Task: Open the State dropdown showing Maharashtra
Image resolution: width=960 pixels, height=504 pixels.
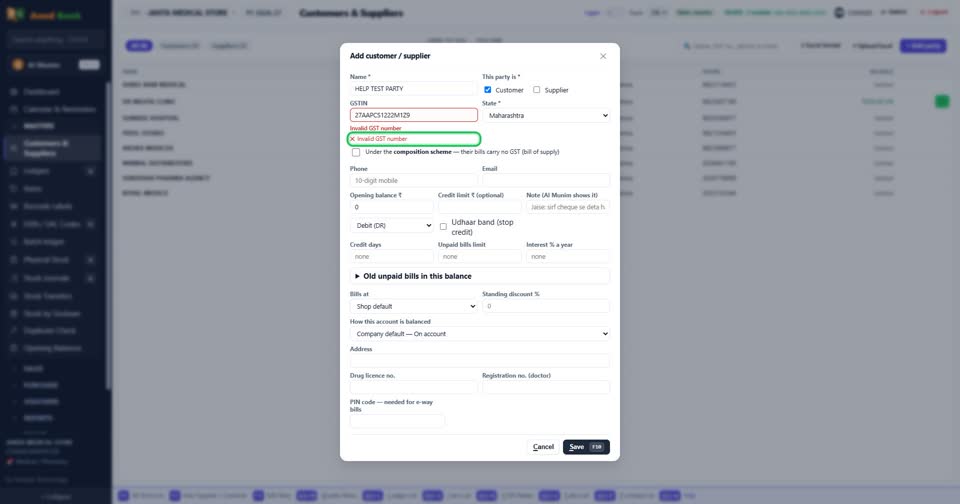Action: [546, 115]
